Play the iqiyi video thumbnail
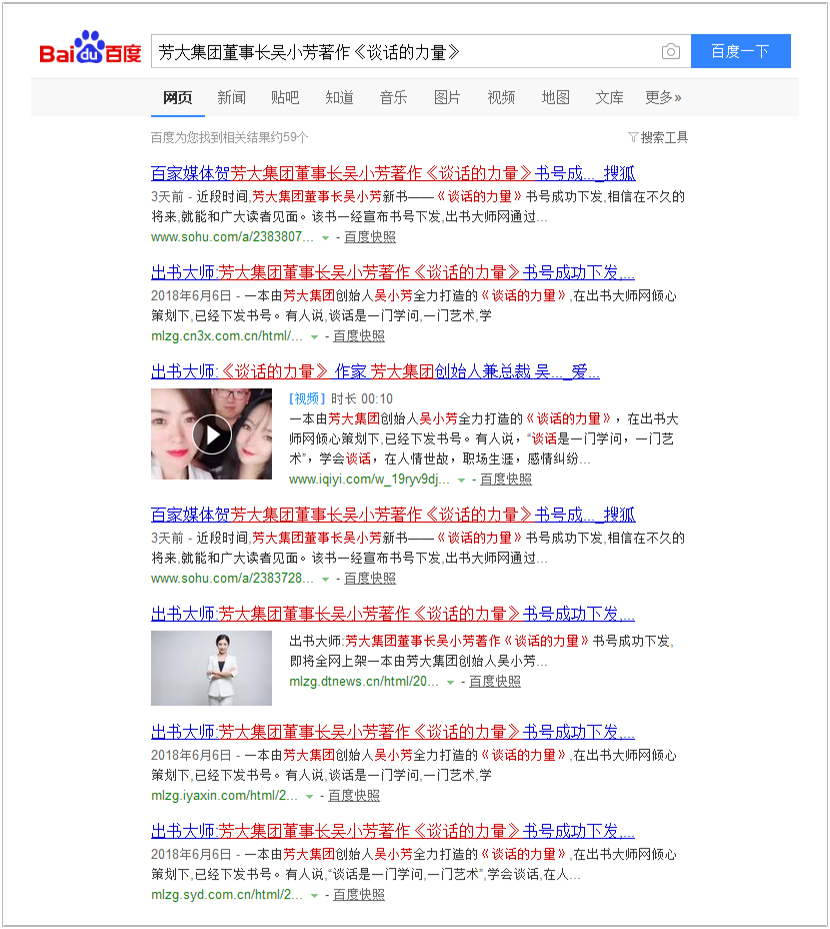The width and height of the screenshot is (830, 929). (211, 433)
